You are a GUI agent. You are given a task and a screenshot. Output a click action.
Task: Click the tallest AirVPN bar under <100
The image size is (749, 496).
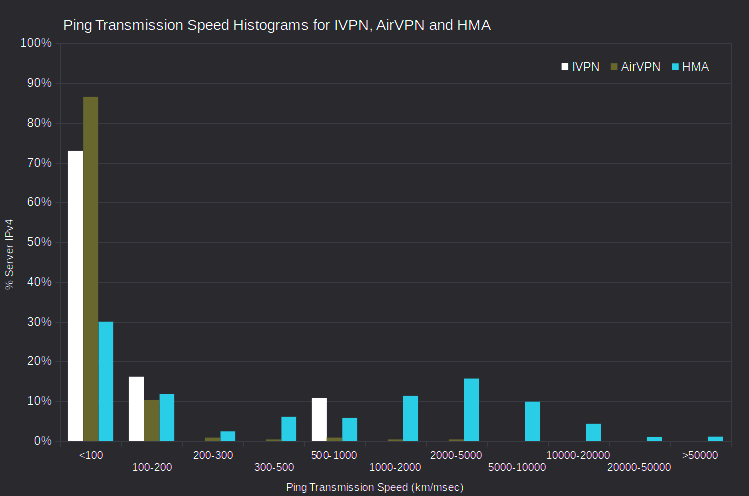click(91, 269)
